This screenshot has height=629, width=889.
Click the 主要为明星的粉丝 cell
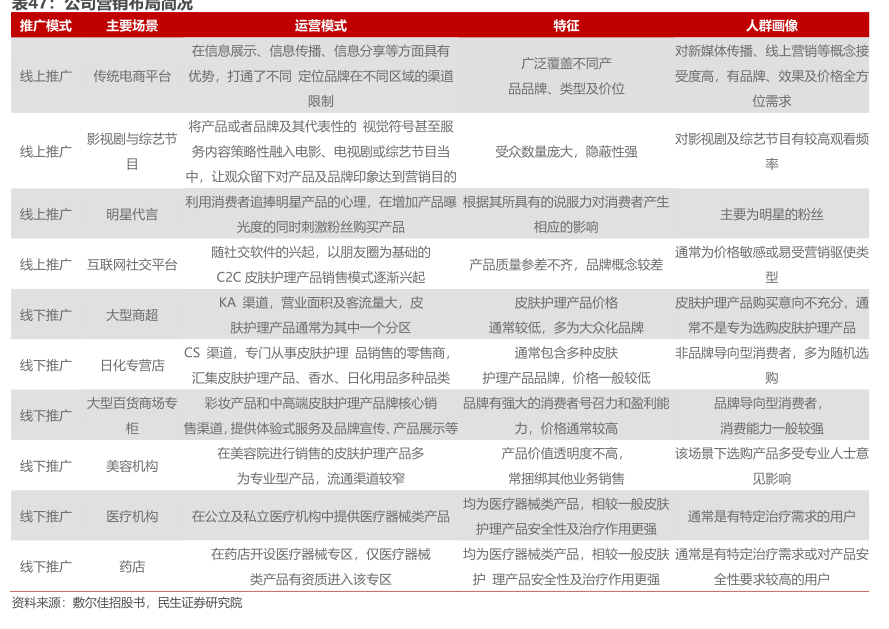(772, 214)
